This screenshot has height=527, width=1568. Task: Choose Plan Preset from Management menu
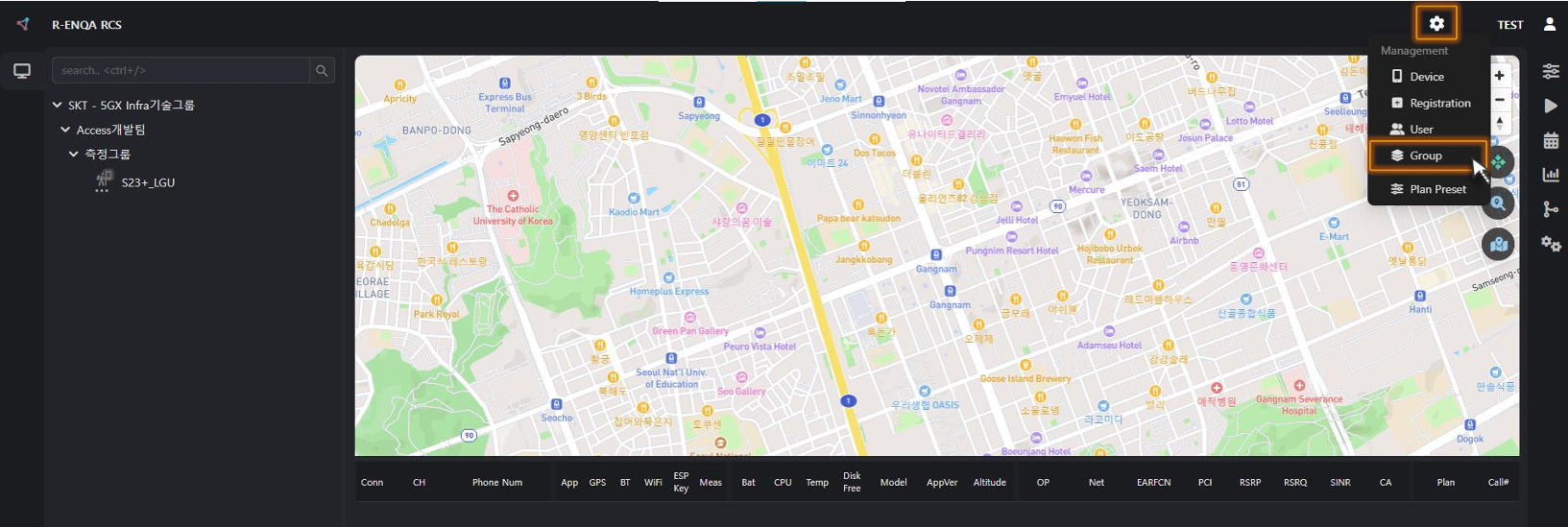(1436, 189)
